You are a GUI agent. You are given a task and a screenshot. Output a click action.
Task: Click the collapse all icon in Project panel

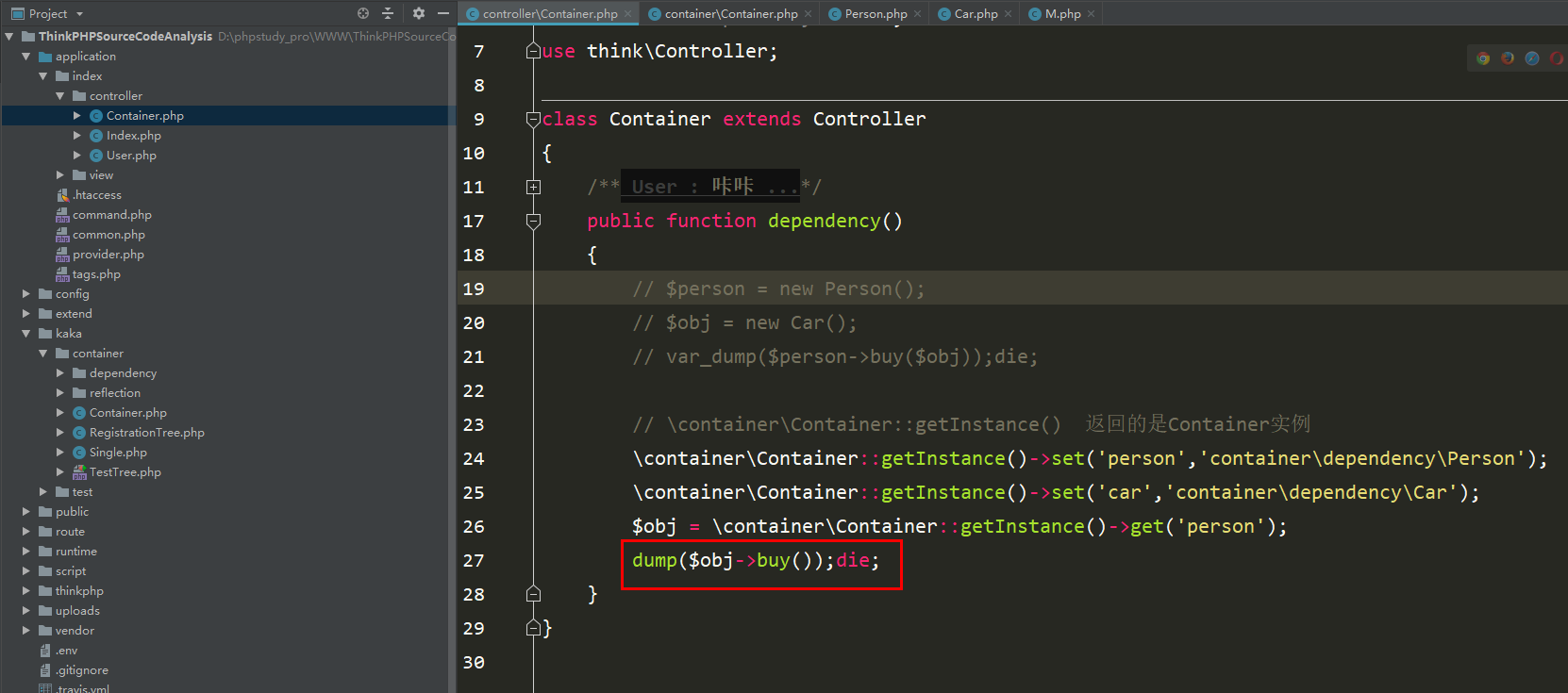pos(388,13)
